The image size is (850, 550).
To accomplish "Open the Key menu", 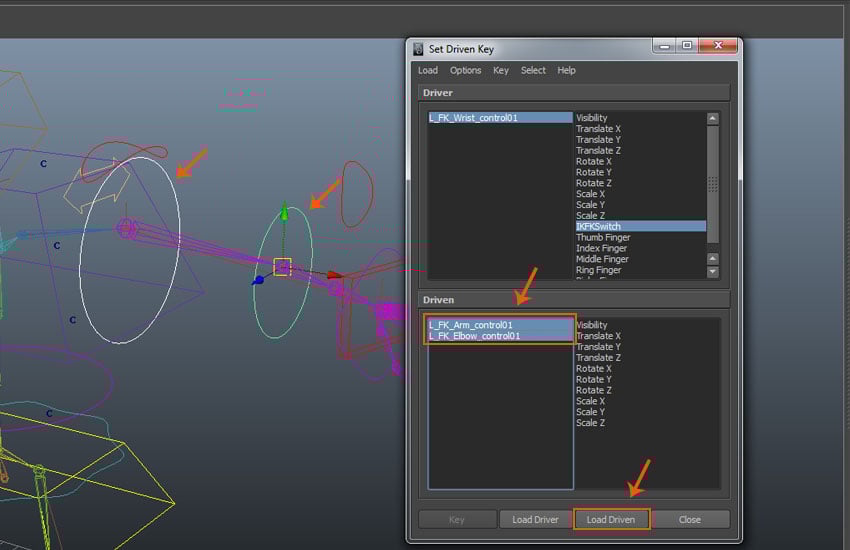I will (501, 71).
